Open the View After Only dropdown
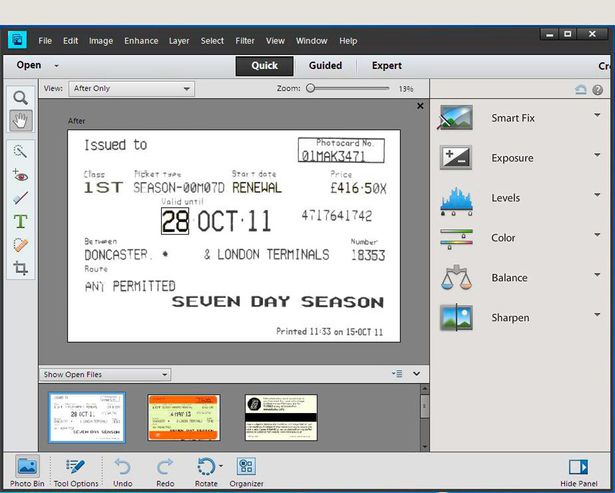The image size is (615, 493). tap(131, 89)
